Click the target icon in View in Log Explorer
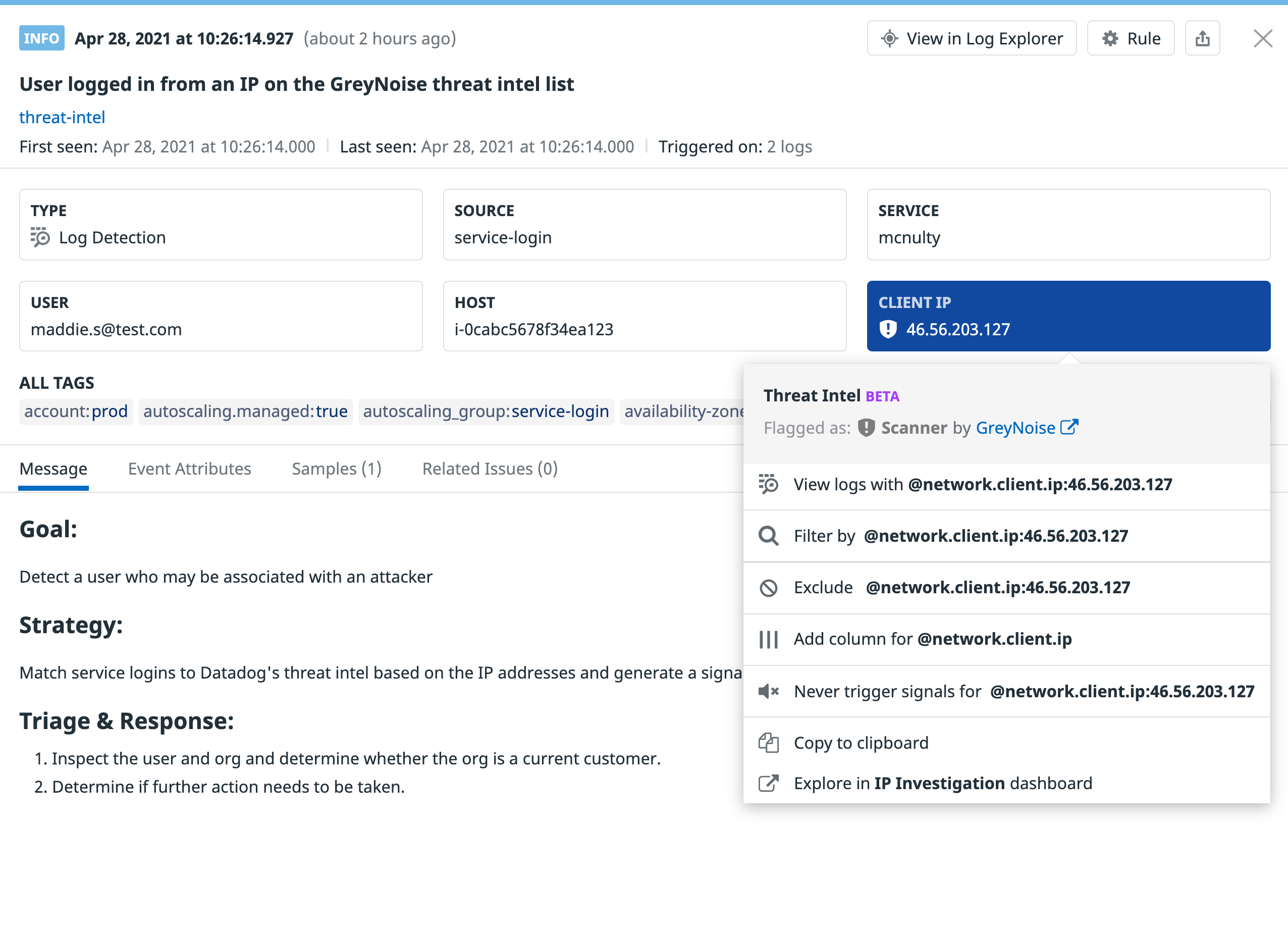This screenshot has height=927, width=1288. [x=890, y=38]
